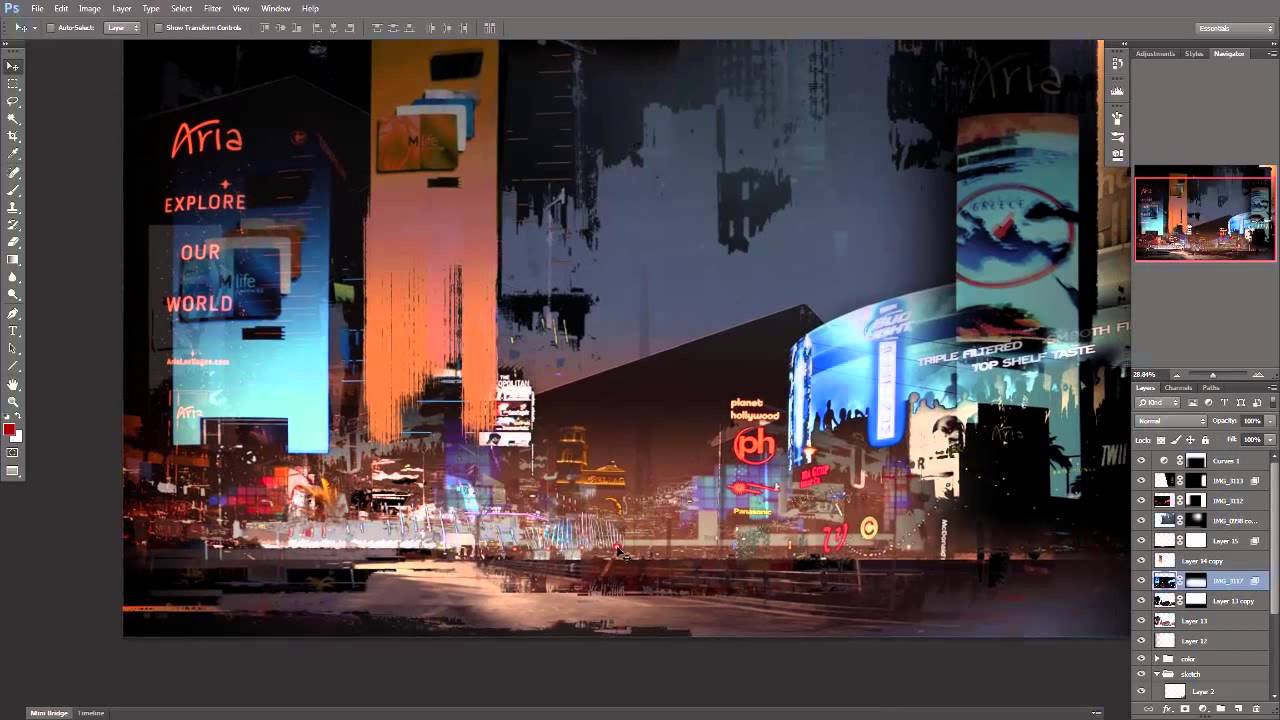Open the Image menu
Image resolution: width=1280 pixels, height=720 pixels.
click(x=90, y=8)
